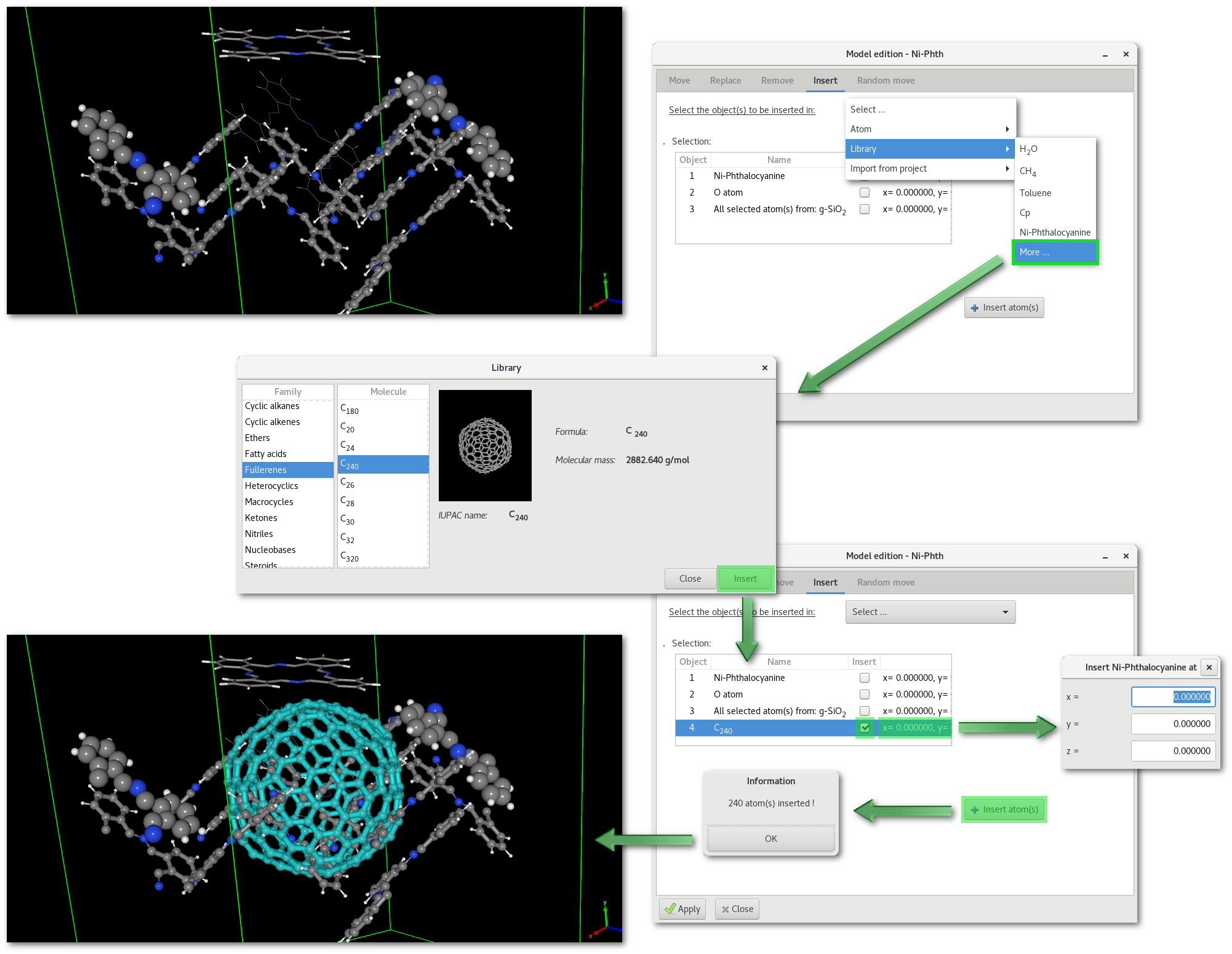Viewport: 1232px width, 954px height.
Task: Click the upper Insert atom(s) plus button
Action: 1004,308
